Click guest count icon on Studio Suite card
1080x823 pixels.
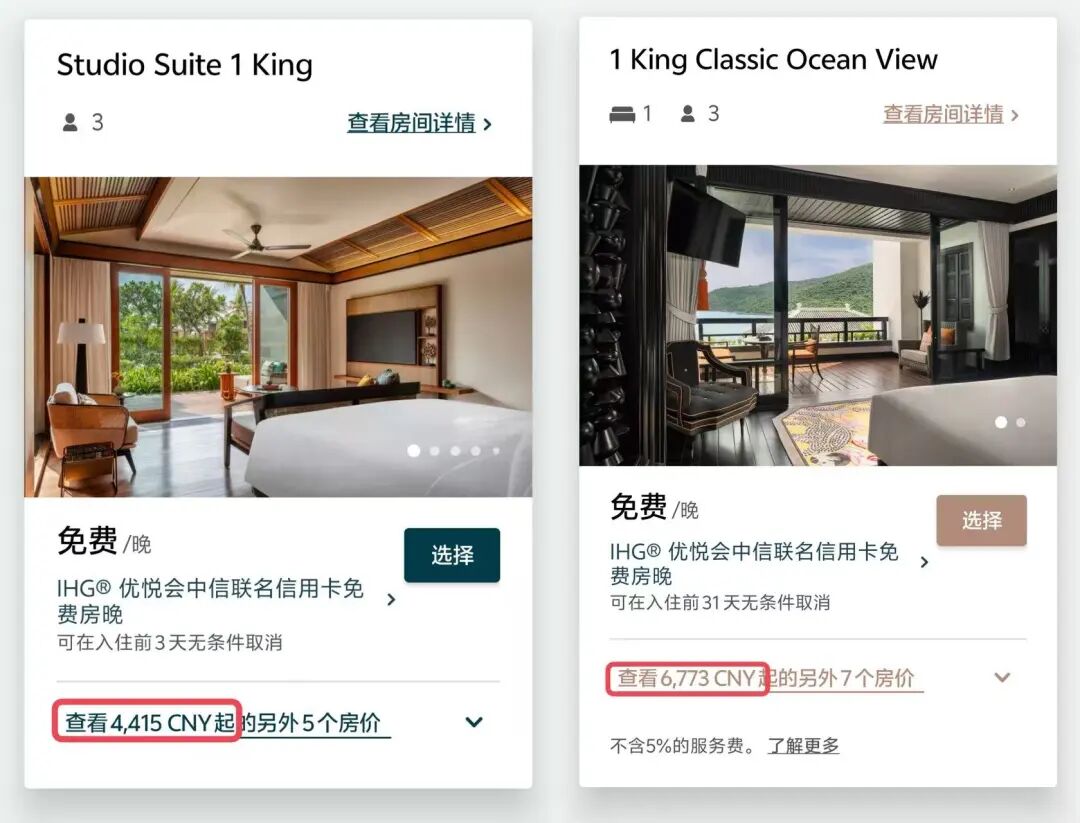point(70,123)
